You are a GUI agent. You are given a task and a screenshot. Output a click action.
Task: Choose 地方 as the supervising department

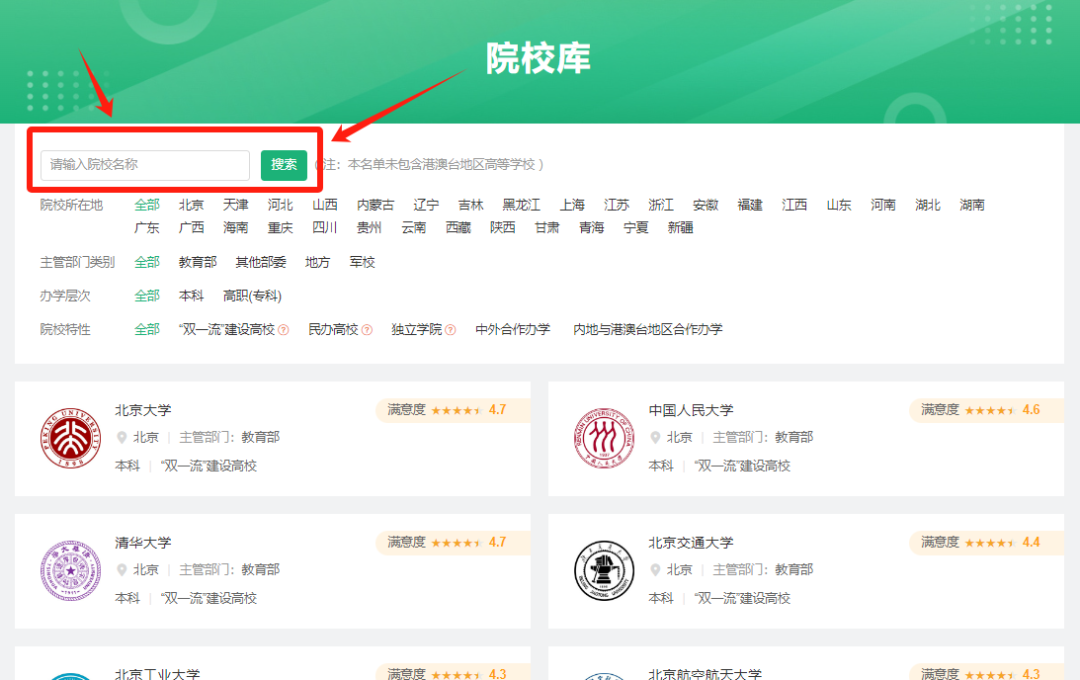point(318,262)
